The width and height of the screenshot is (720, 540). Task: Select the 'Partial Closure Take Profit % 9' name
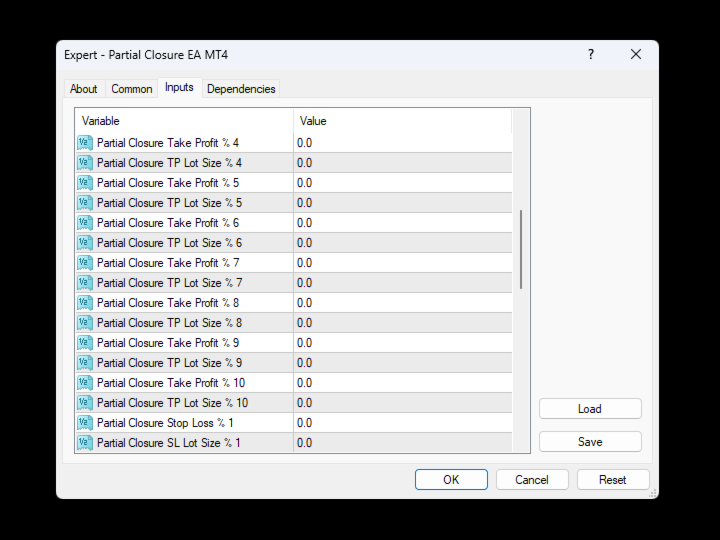(x=168, y=343)
